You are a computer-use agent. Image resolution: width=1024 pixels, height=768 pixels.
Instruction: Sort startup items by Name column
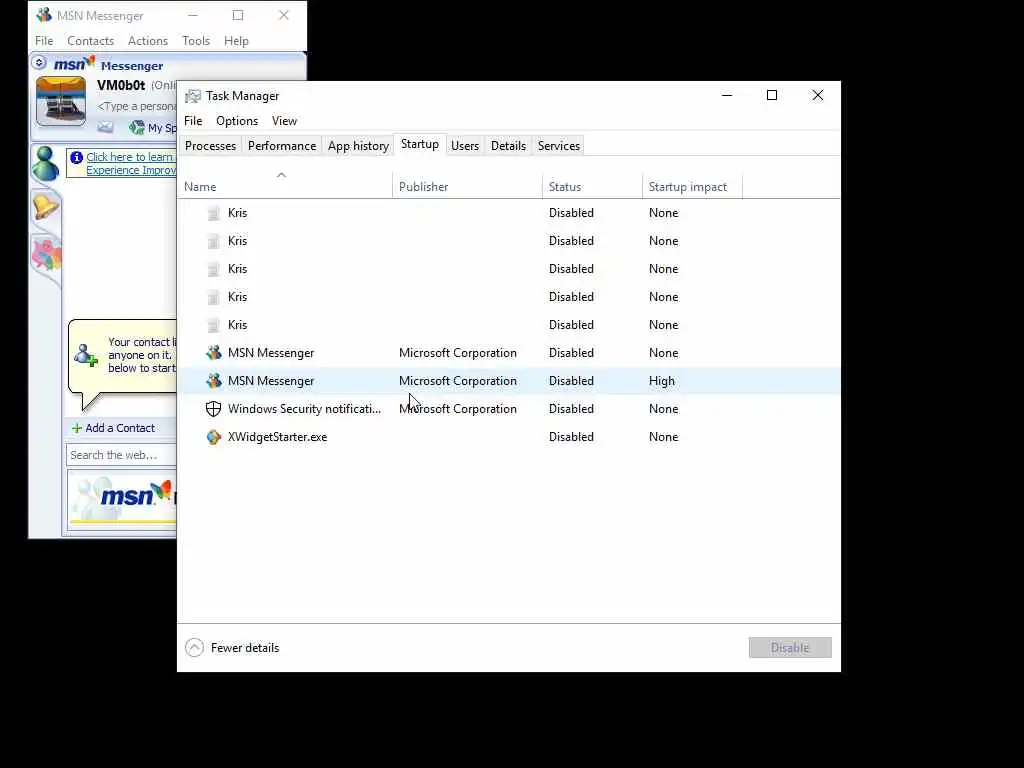(x=285, y=187)
